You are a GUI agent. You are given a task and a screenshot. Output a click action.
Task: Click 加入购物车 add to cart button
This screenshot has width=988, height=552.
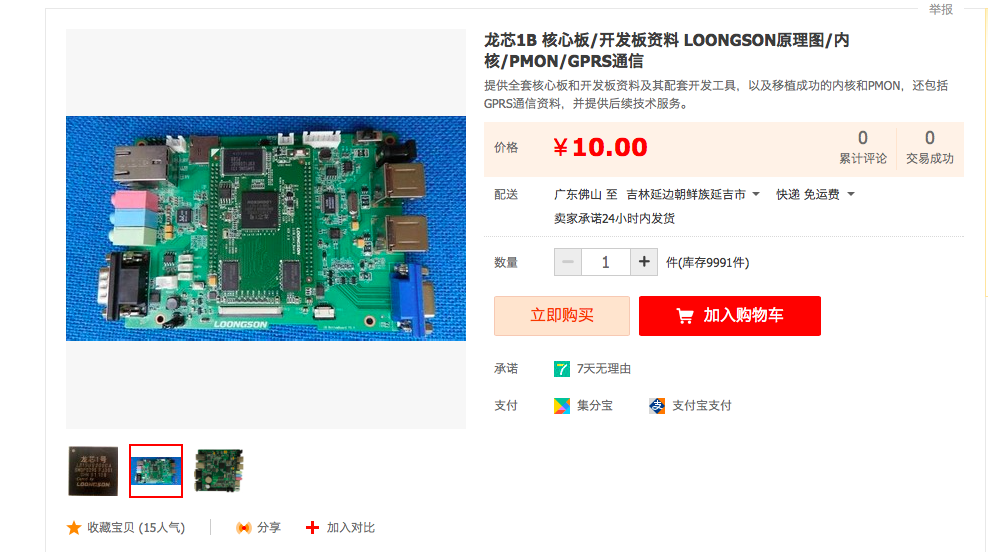(730, 316)
